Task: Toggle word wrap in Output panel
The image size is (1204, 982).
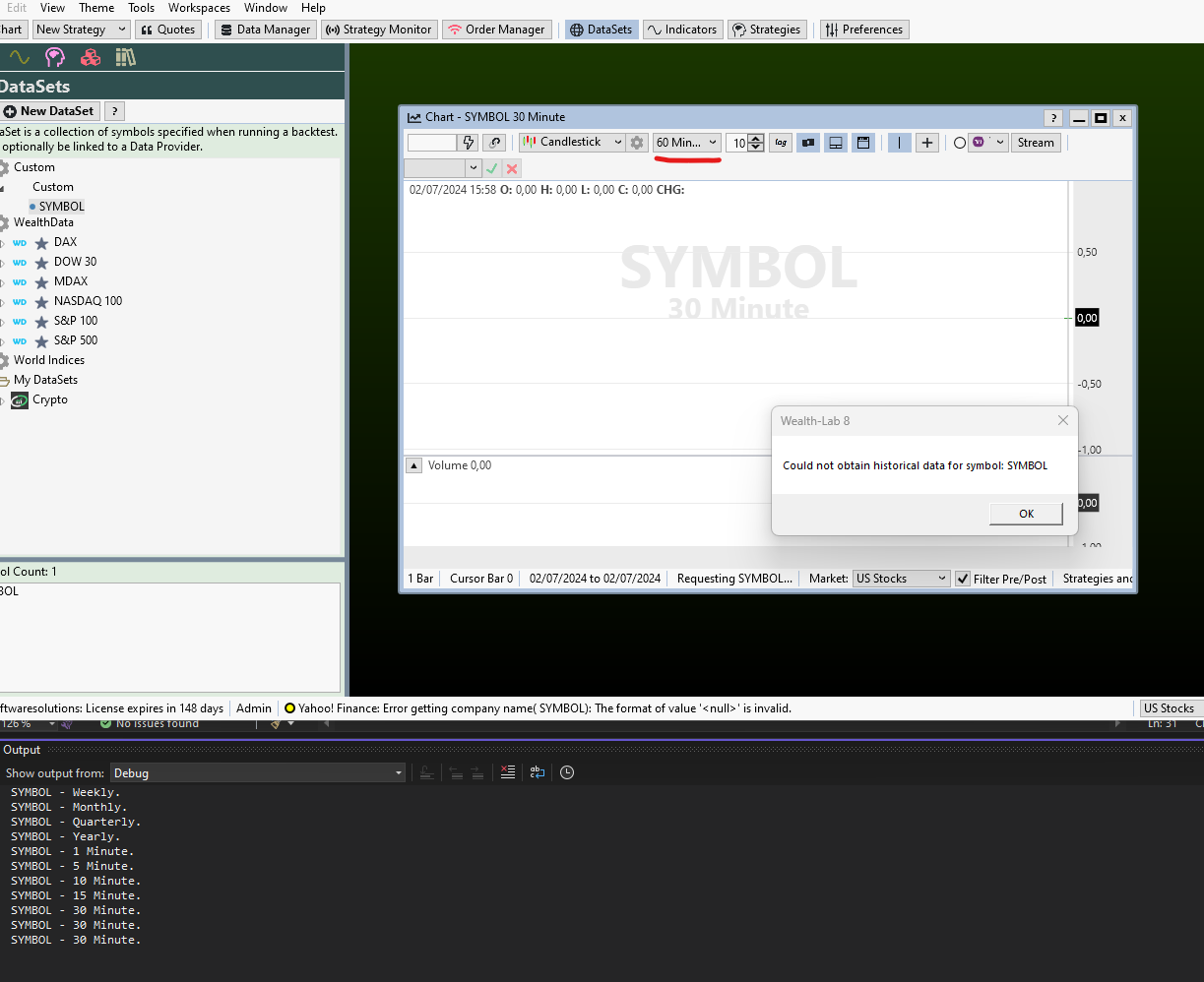Action: pos(538,772)
